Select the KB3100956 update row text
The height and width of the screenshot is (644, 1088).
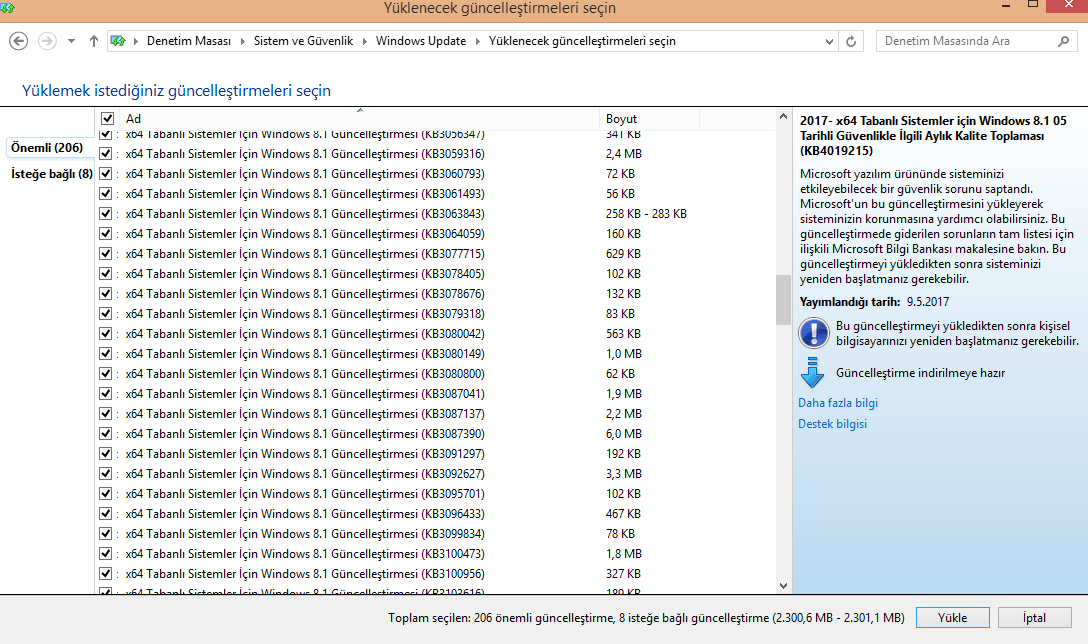[x=305, y=573]
